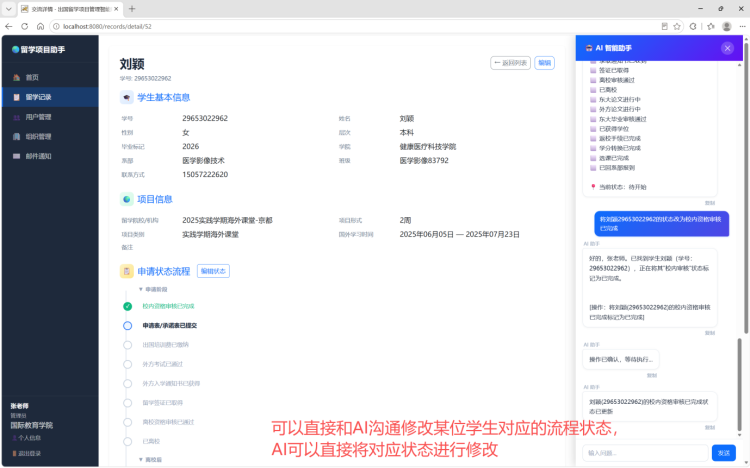Click the 返回列表 button
This screenshot has height=468, width=750.
[x=510, y=63]
